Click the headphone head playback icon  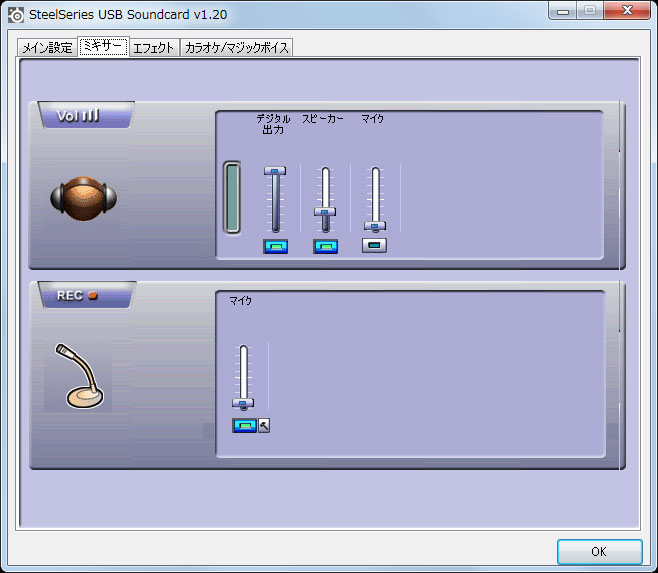pos(84,199)
